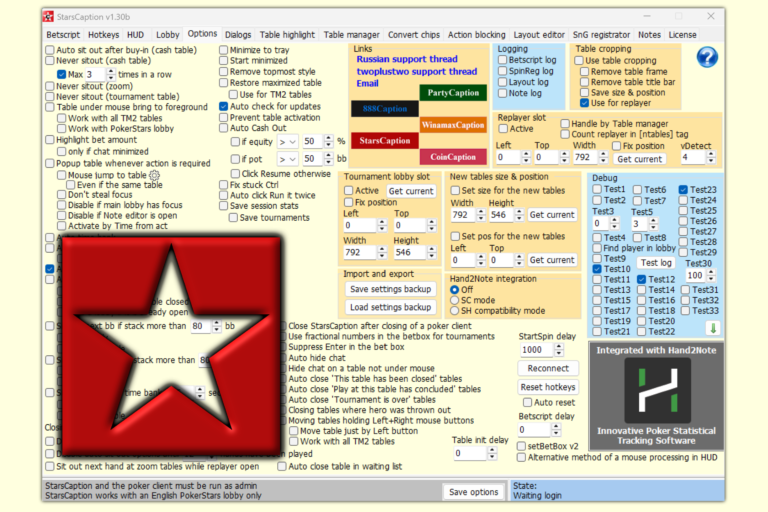Click the Table init delay input field

click(469, 453)
